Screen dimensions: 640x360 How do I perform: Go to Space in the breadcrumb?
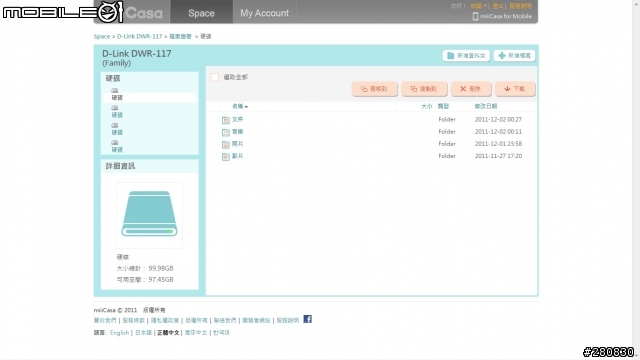pos(102,36)
